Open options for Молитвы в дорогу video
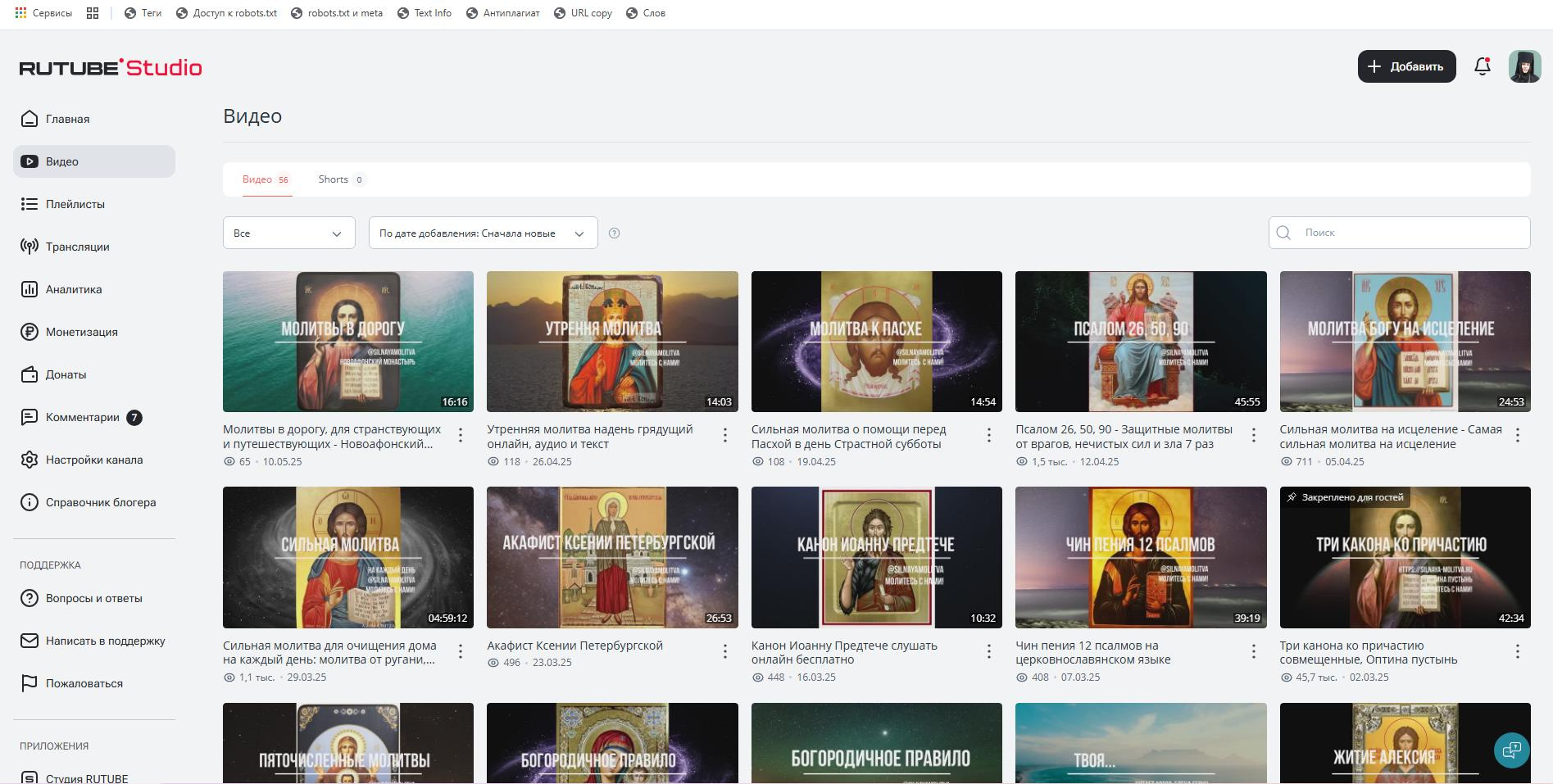Screen dimensions: 1553x784 pyautogui.click(x=461, y=436)
